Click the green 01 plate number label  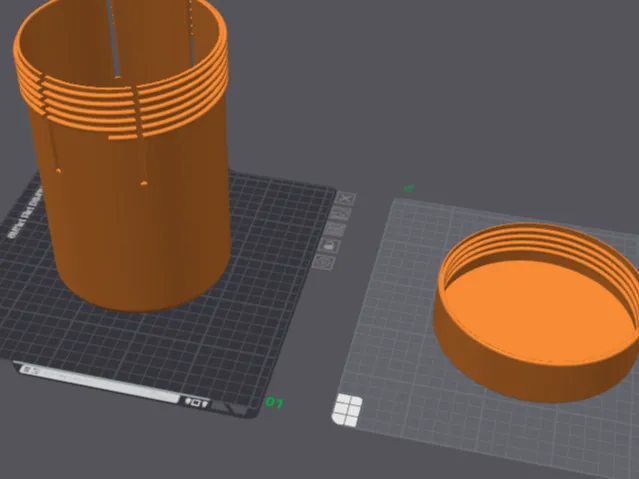pyautogui.click(x=274, y=403)
